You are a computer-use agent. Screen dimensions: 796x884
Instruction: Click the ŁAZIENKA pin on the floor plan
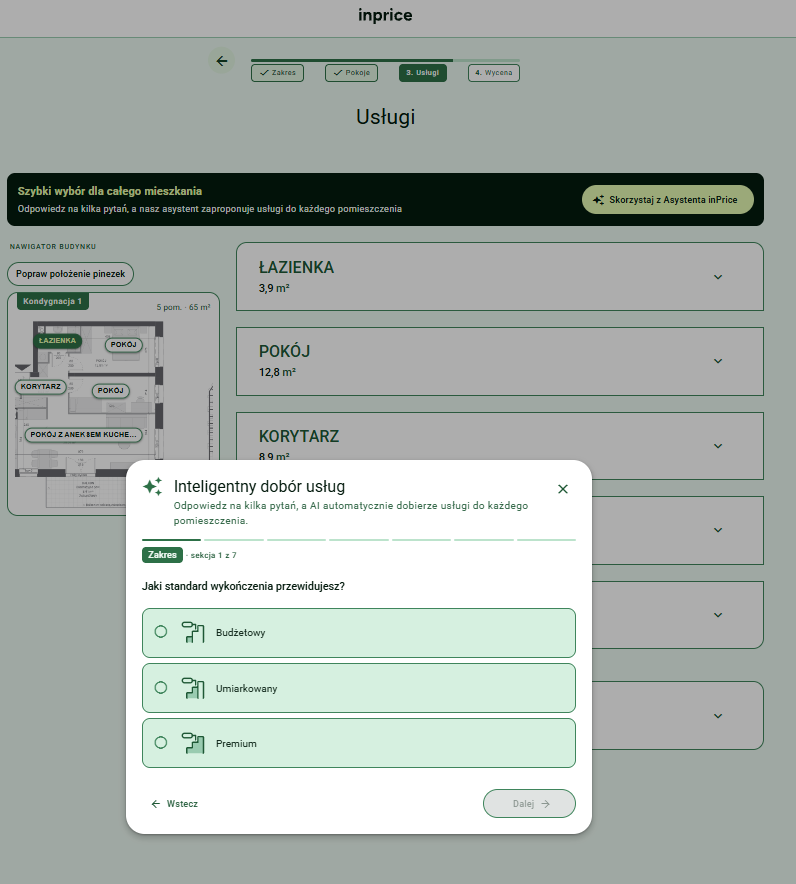pos(58,341)
